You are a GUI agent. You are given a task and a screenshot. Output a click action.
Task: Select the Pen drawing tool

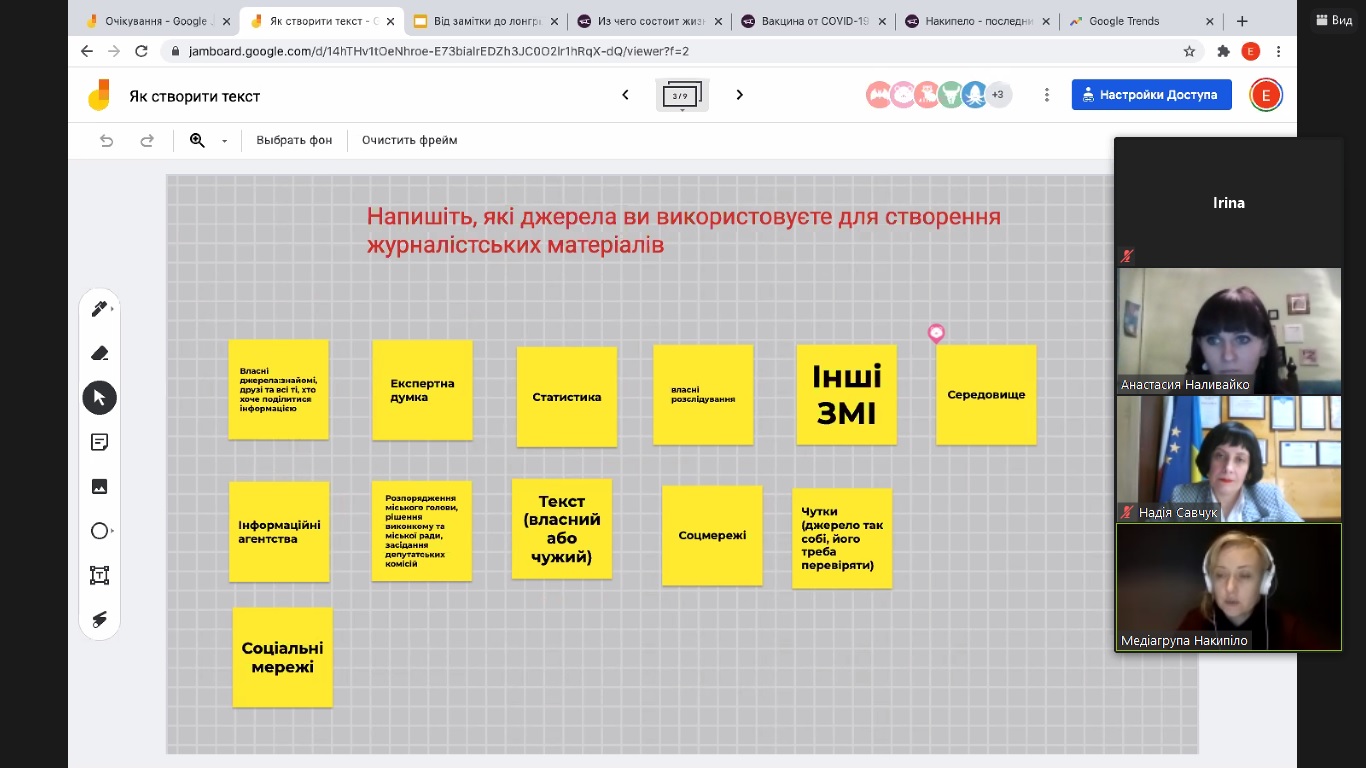(99, 309)
